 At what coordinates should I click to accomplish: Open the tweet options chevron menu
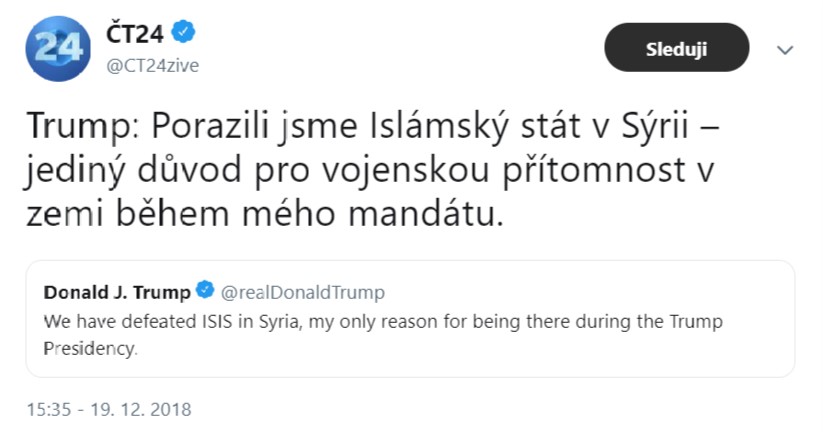(x=785, y=49)
